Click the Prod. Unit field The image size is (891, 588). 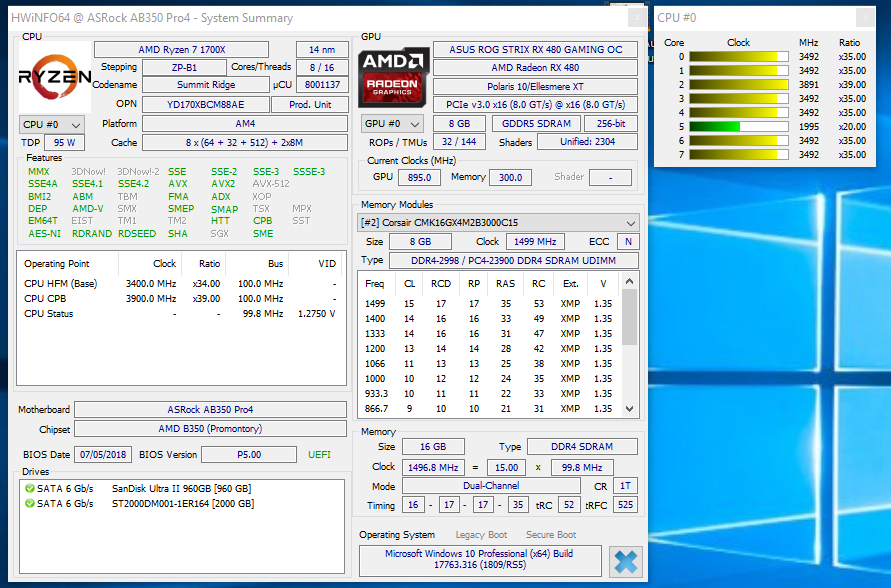click(310, 105)
